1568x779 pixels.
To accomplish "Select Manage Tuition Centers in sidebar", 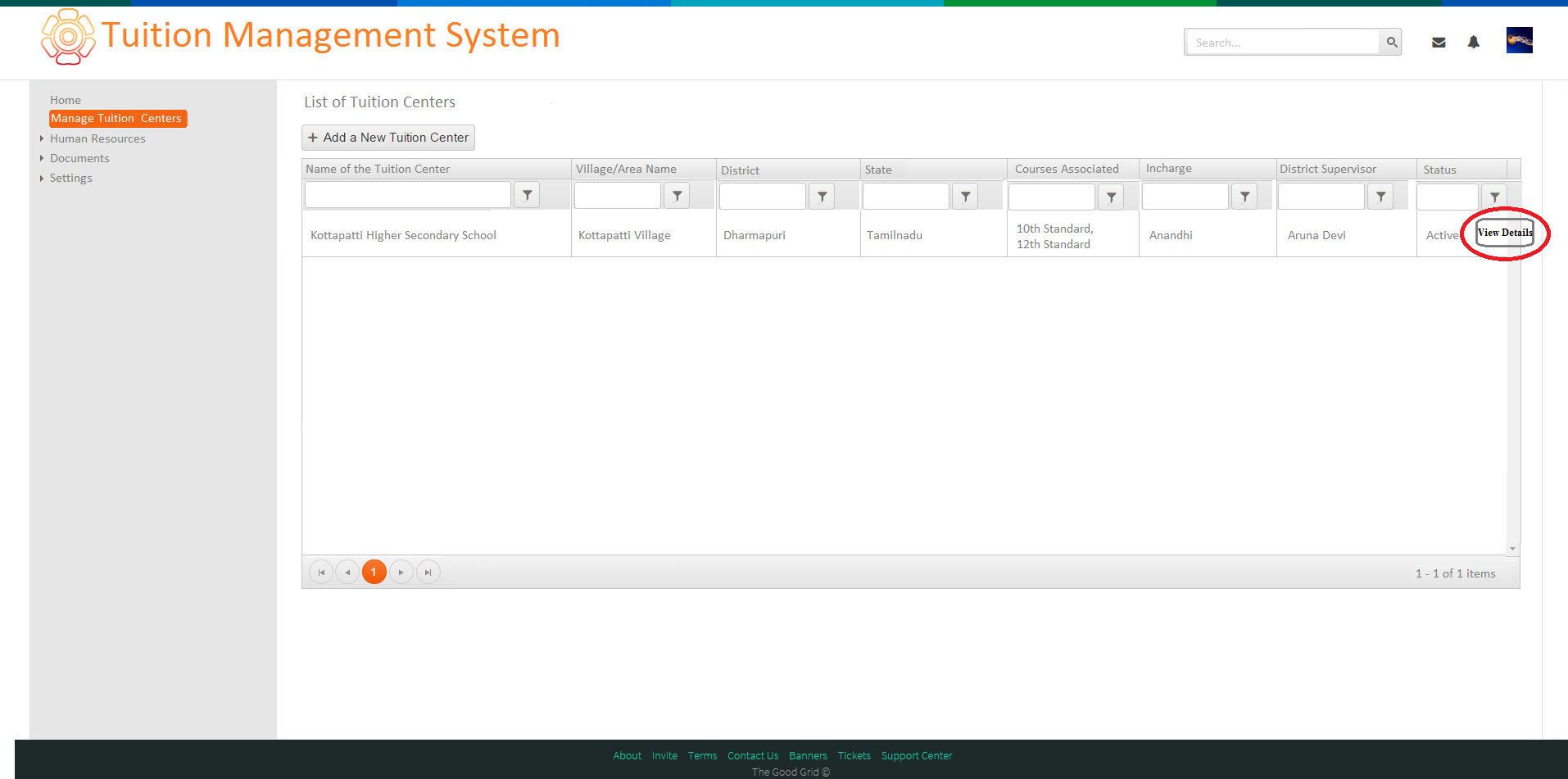I will point(117,119).
